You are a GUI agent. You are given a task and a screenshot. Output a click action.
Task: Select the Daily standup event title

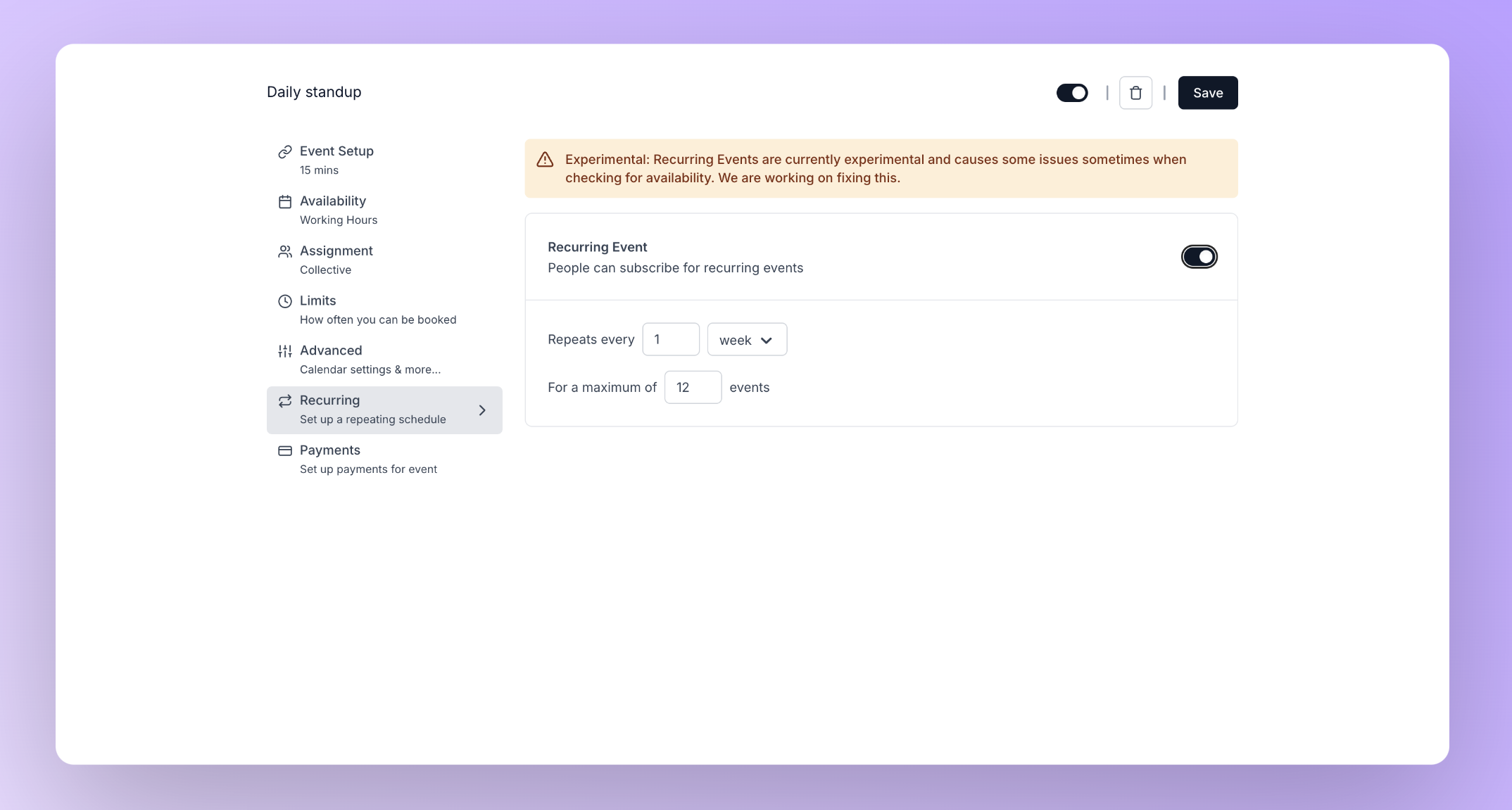pos(313,91)
